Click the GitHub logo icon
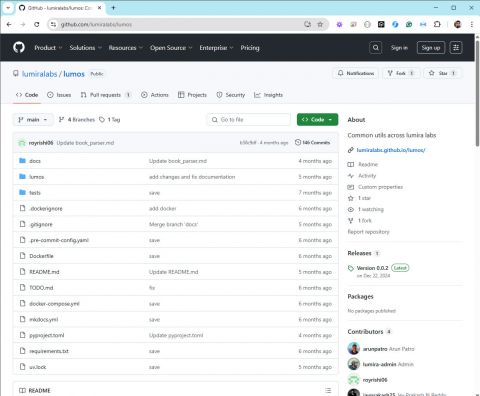Viewport: 480px width, 396px height. [x=19, y=47]
